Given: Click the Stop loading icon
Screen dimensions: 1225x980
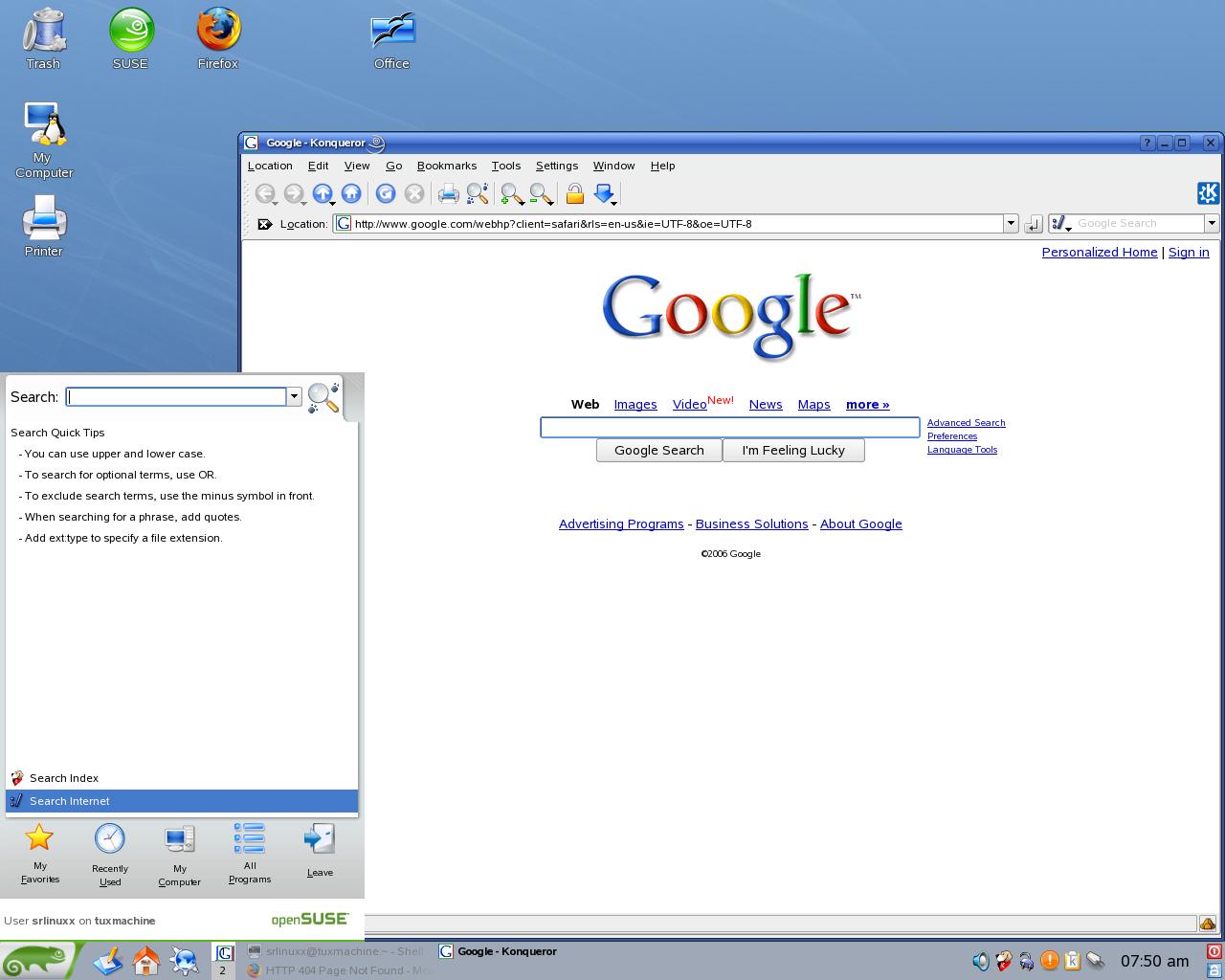Looking at the screenshot, I should pos(414,193).
